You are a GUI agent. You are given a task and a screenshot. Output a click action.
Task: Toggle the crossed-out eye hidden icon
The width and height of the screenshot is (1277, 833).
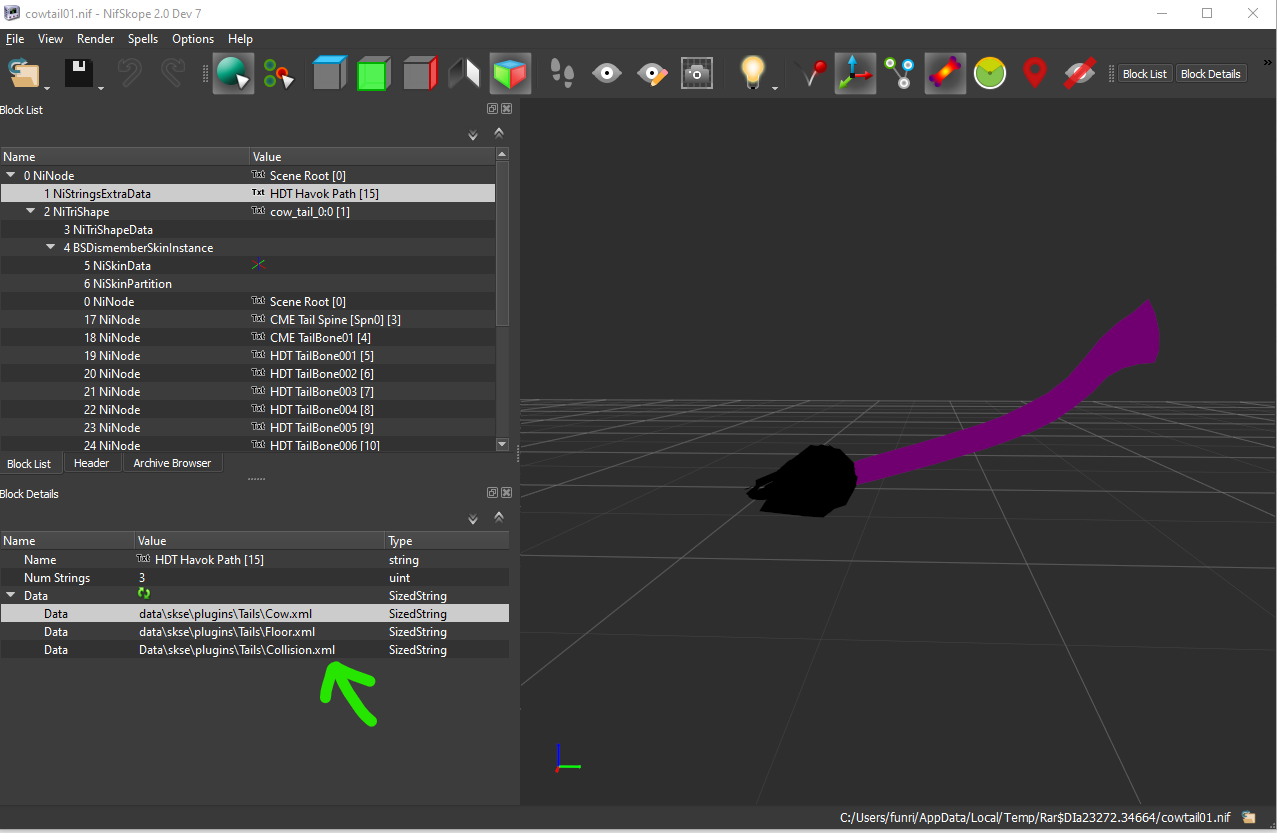1079,73
